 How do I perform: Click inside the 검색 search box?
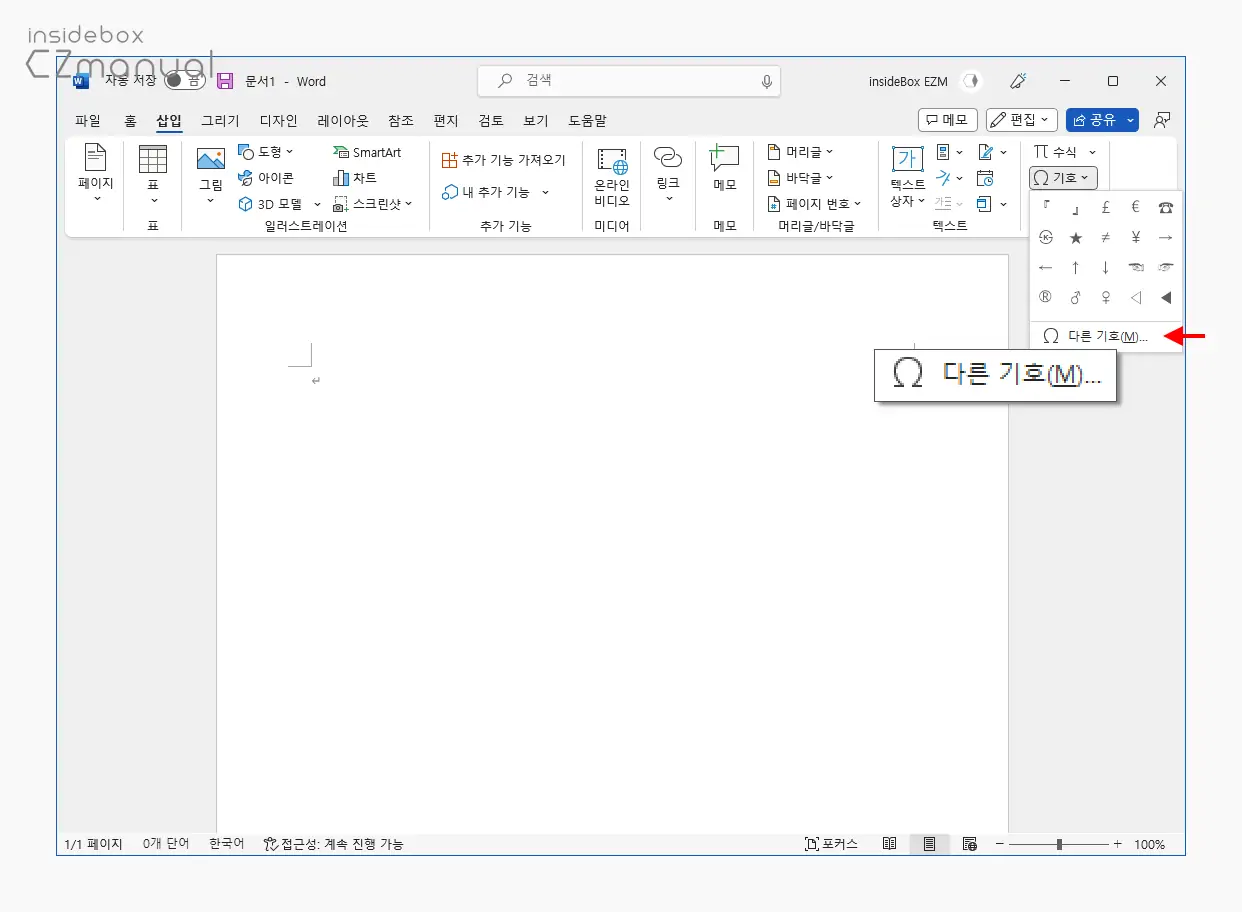628,81
